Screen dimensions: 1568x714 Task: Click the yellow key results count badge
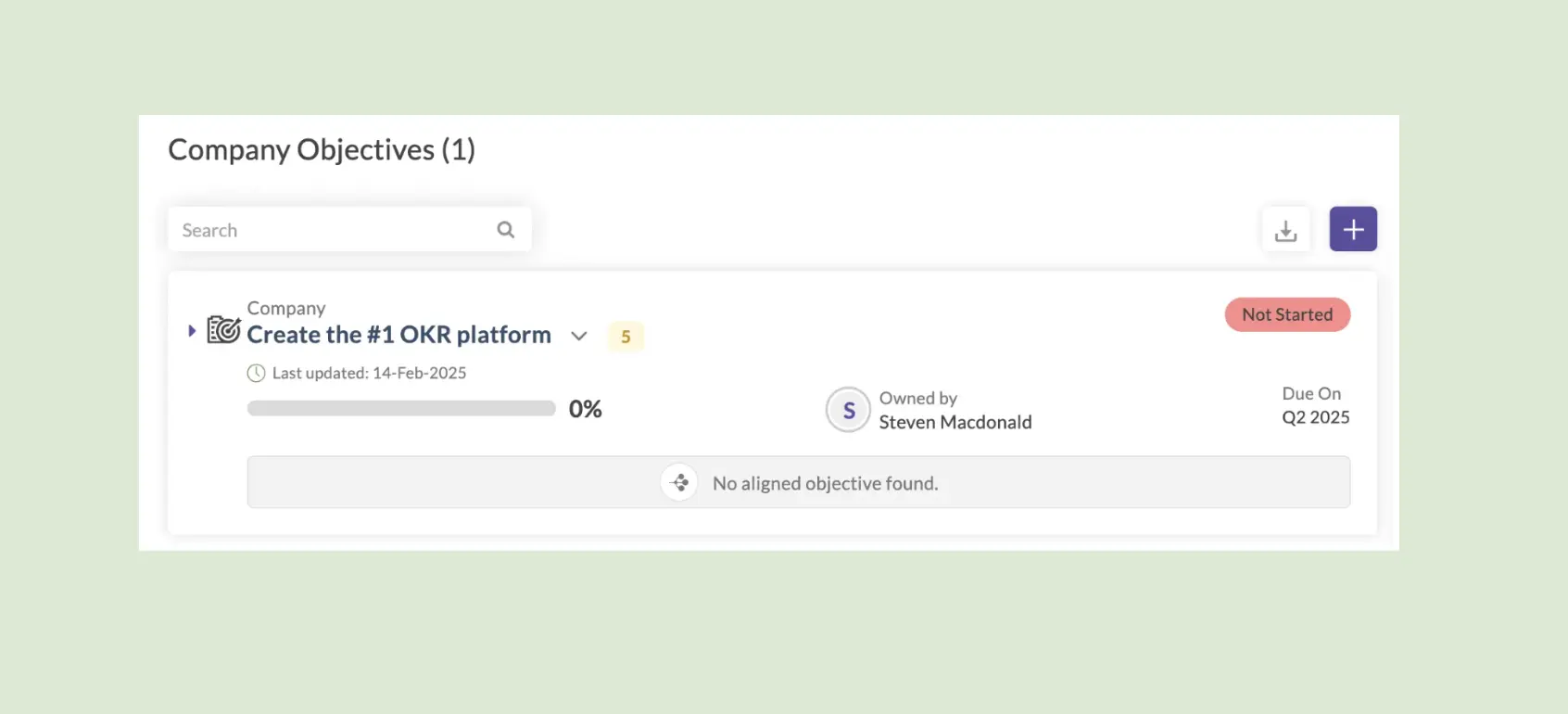pos(626,336)
